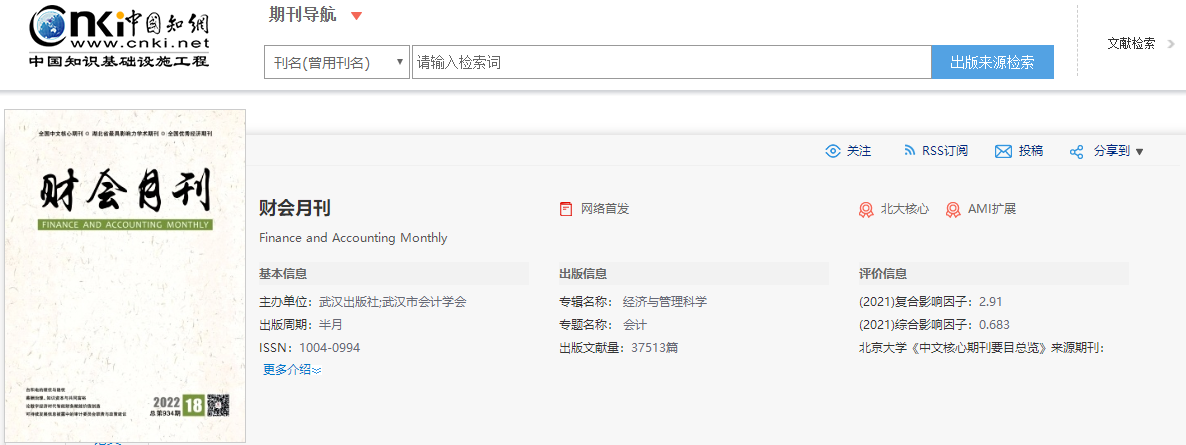Open RSS订阅 subscription
Image resolution: width=1186 pixels, height=445 pixels.
945,151
